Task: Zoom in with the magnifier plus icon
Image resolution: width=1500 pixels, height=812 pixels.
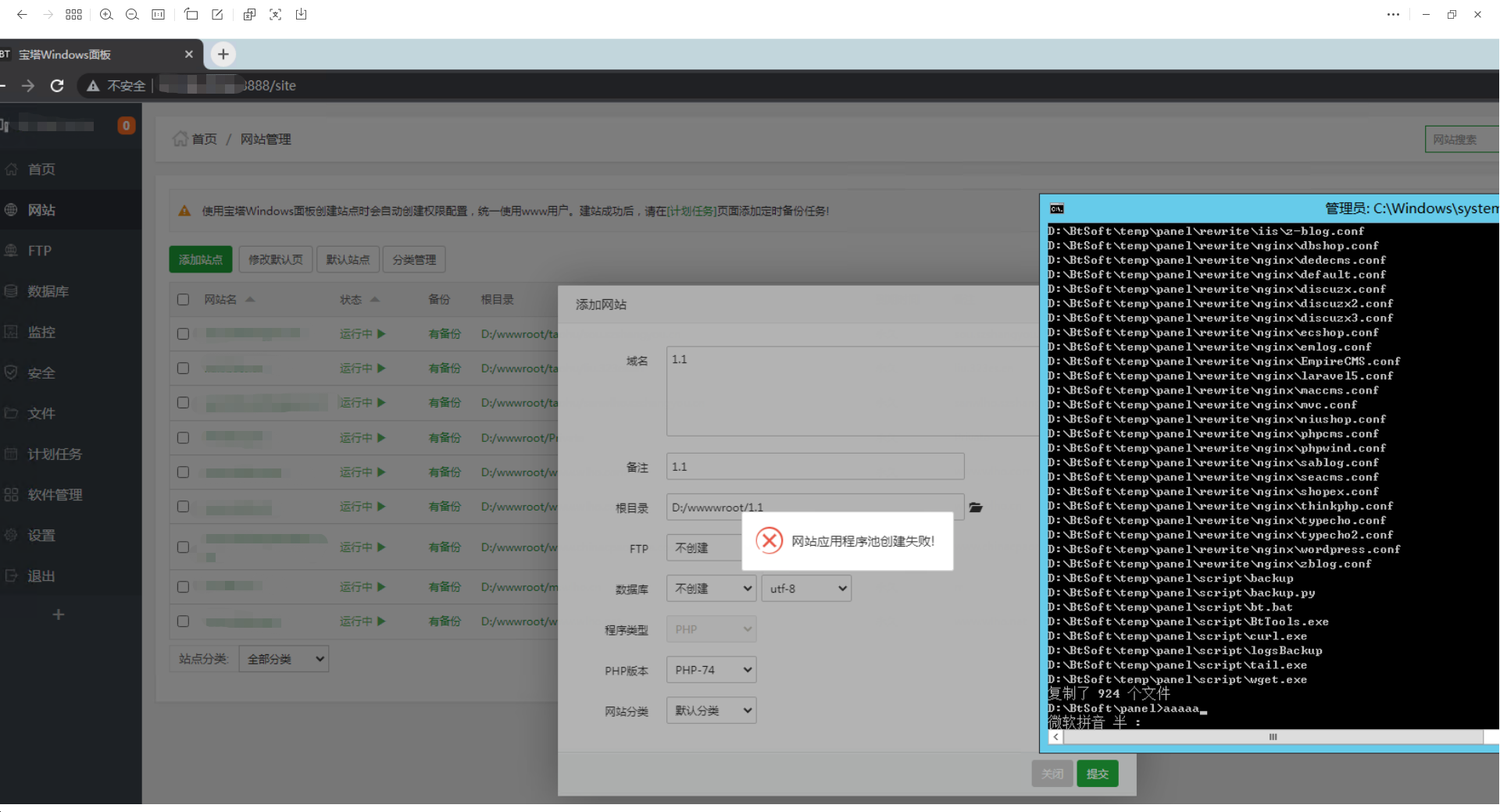Action: (x=107, y=14)
